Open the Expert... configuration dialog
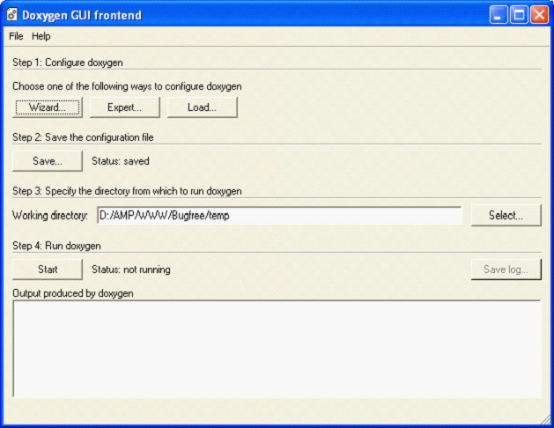 (x=124, y=107)
